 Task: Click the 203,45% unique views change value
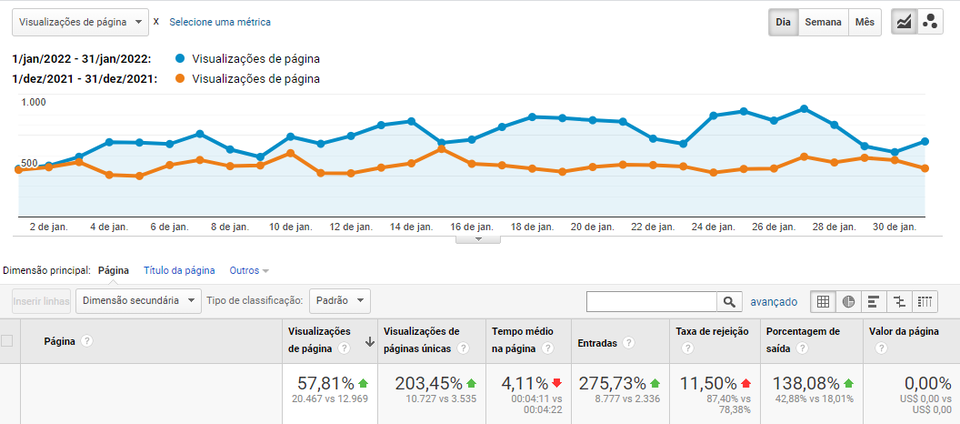429,384
